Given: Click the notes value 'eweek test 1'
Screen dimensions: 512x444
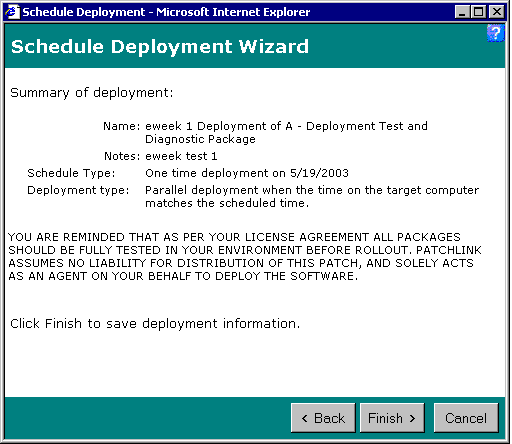Looking at the screenshot, I should [181, 156].
